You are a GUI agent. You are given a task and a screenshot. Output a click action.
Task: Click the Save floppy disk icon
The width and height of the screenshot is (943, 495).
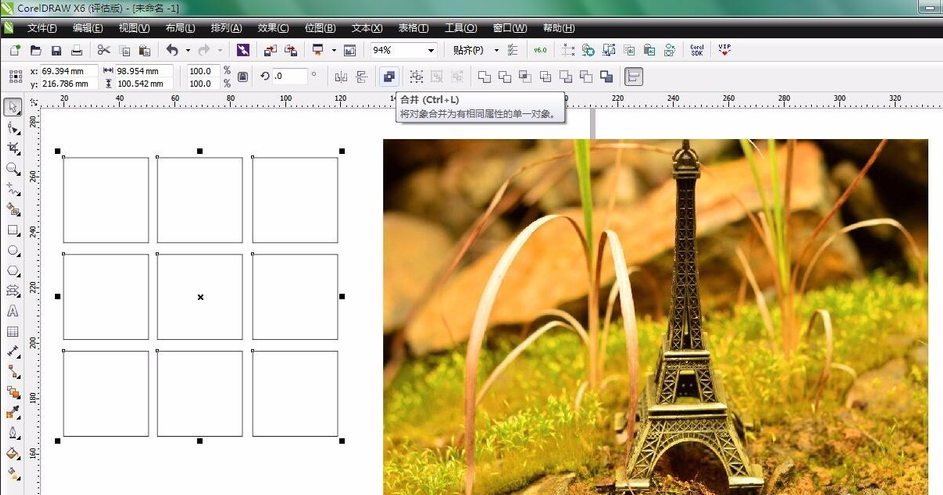coord(56,50)
